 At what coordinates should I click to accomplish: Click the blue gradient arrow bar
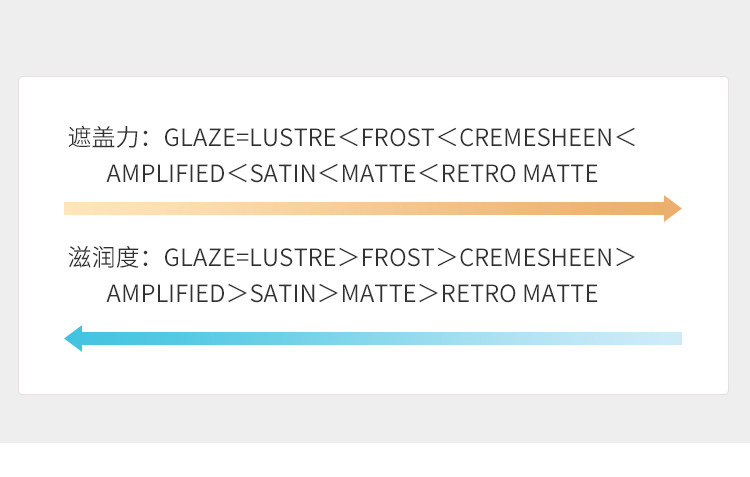380,338
